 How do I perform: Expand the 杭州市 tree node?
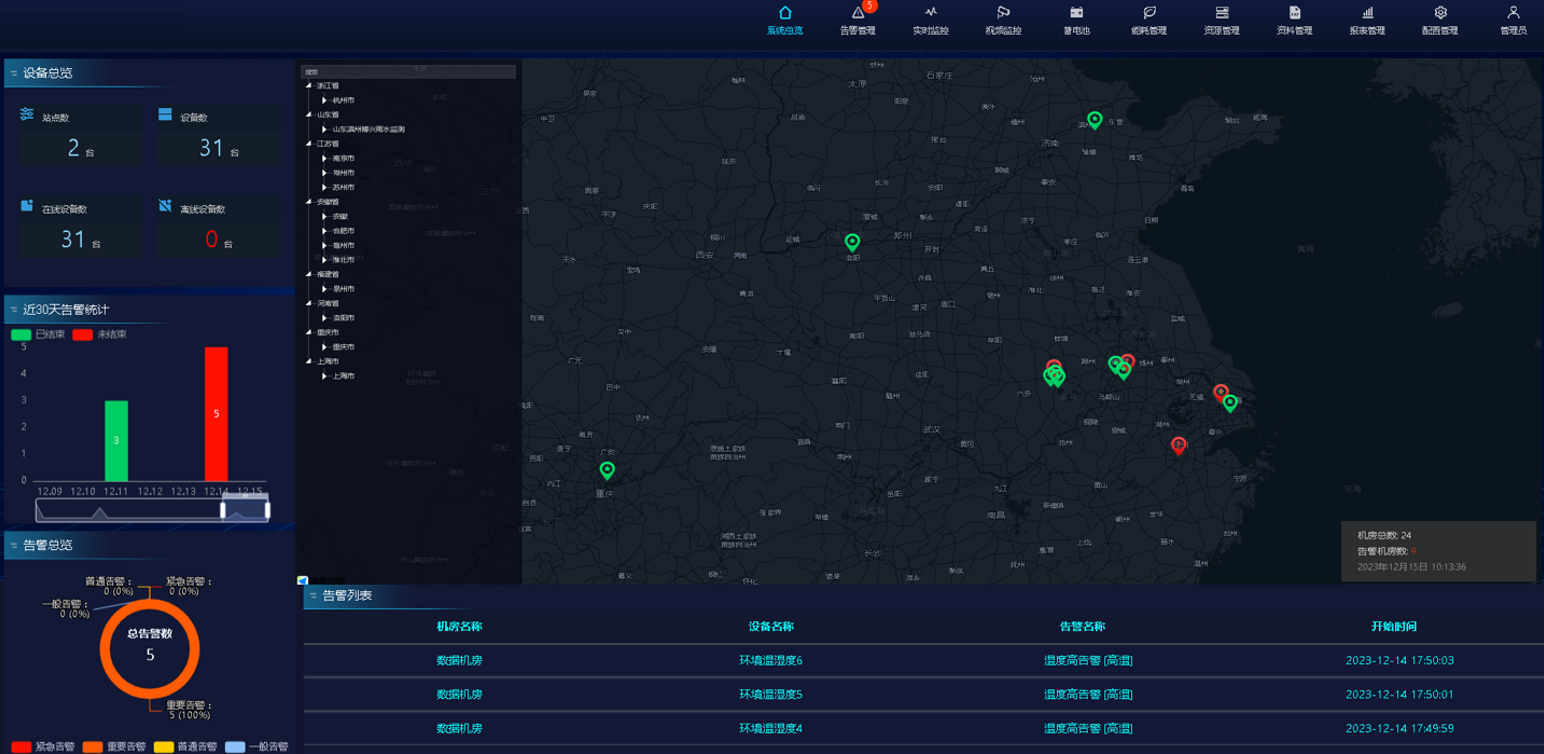pos(325,101)
